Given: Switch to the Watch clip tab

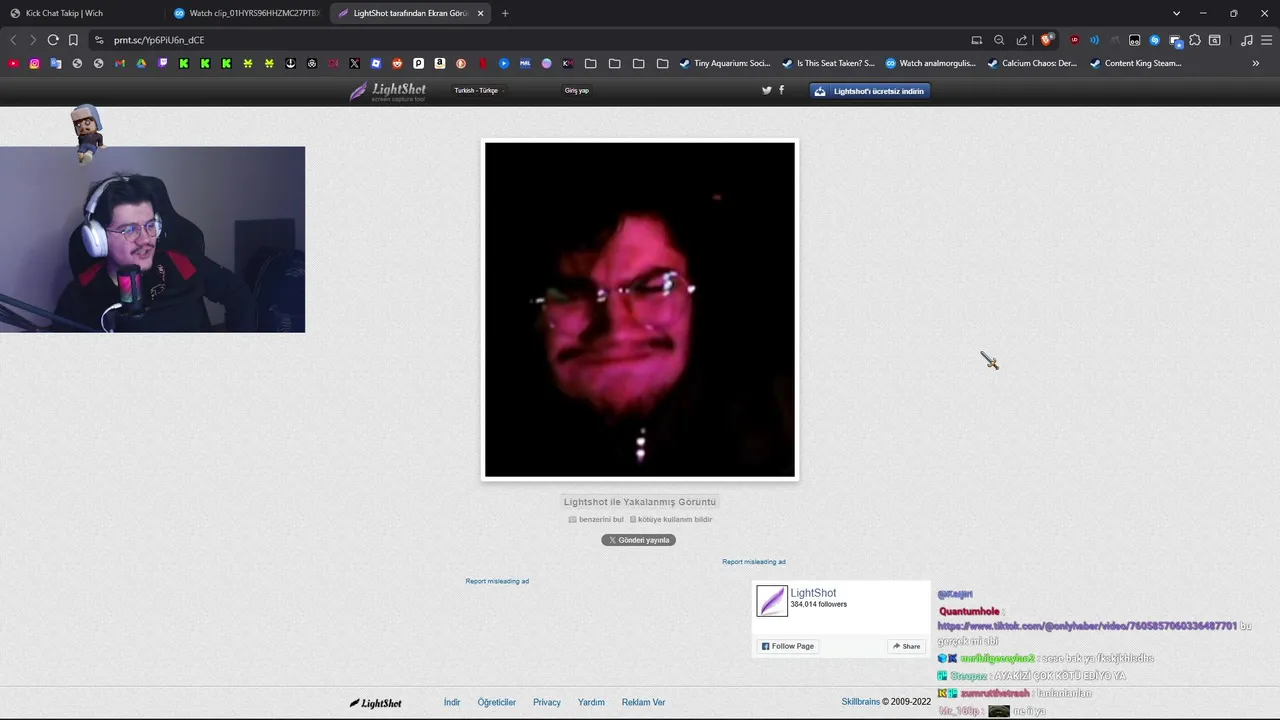Looking at the screenshot, I should (x=246, y=13).
